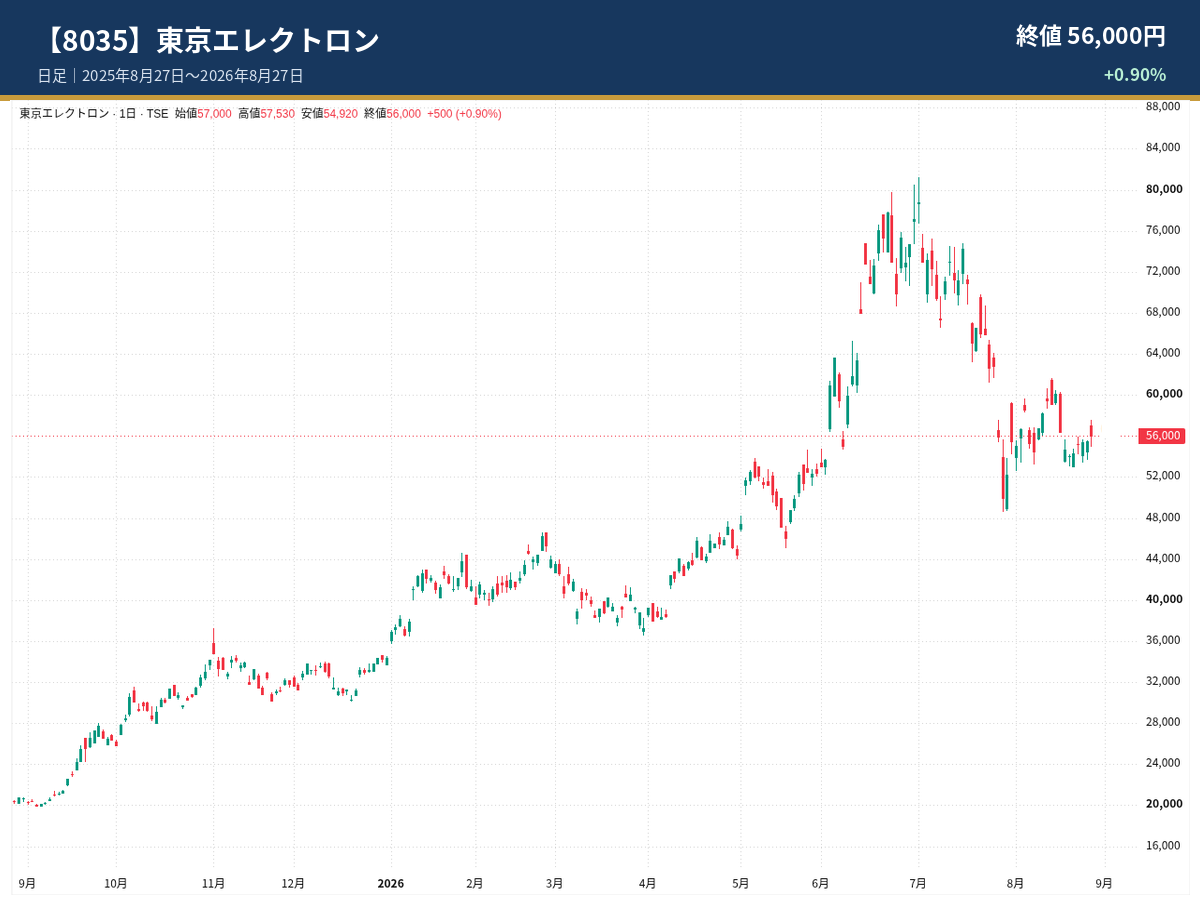Viewport: 1200px width, 900px height.
Task: Click the 72,000 price axis label
Action: (1163, 271)
